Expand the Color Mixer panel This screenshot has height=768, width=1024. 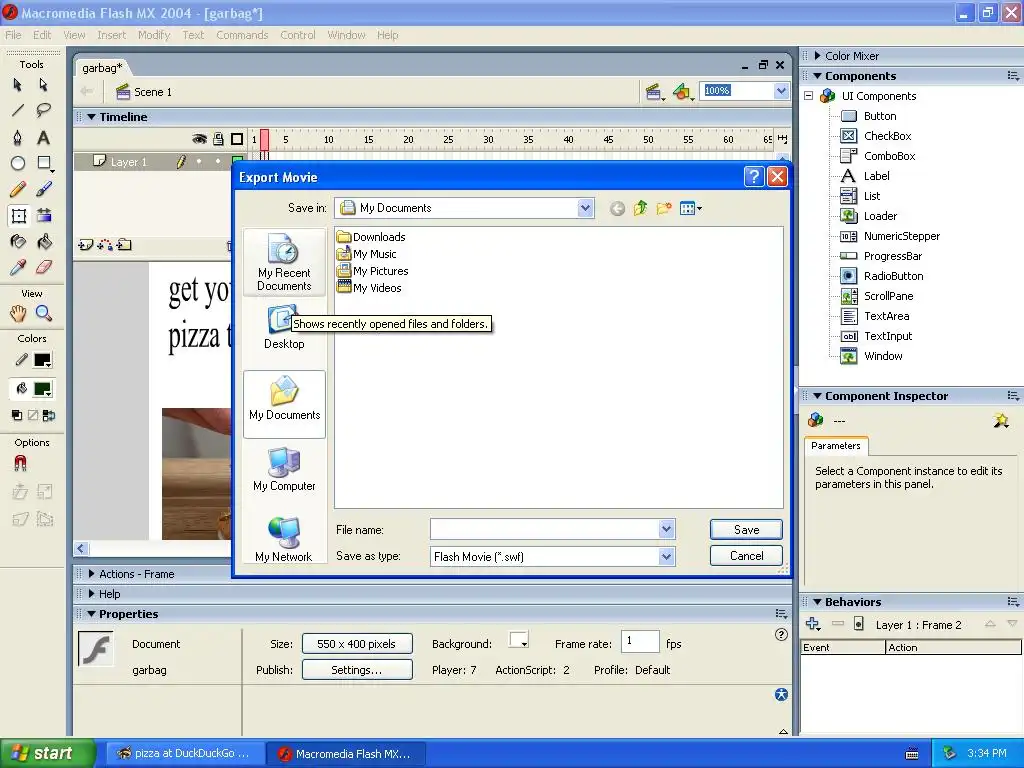(x=818, y=56)
